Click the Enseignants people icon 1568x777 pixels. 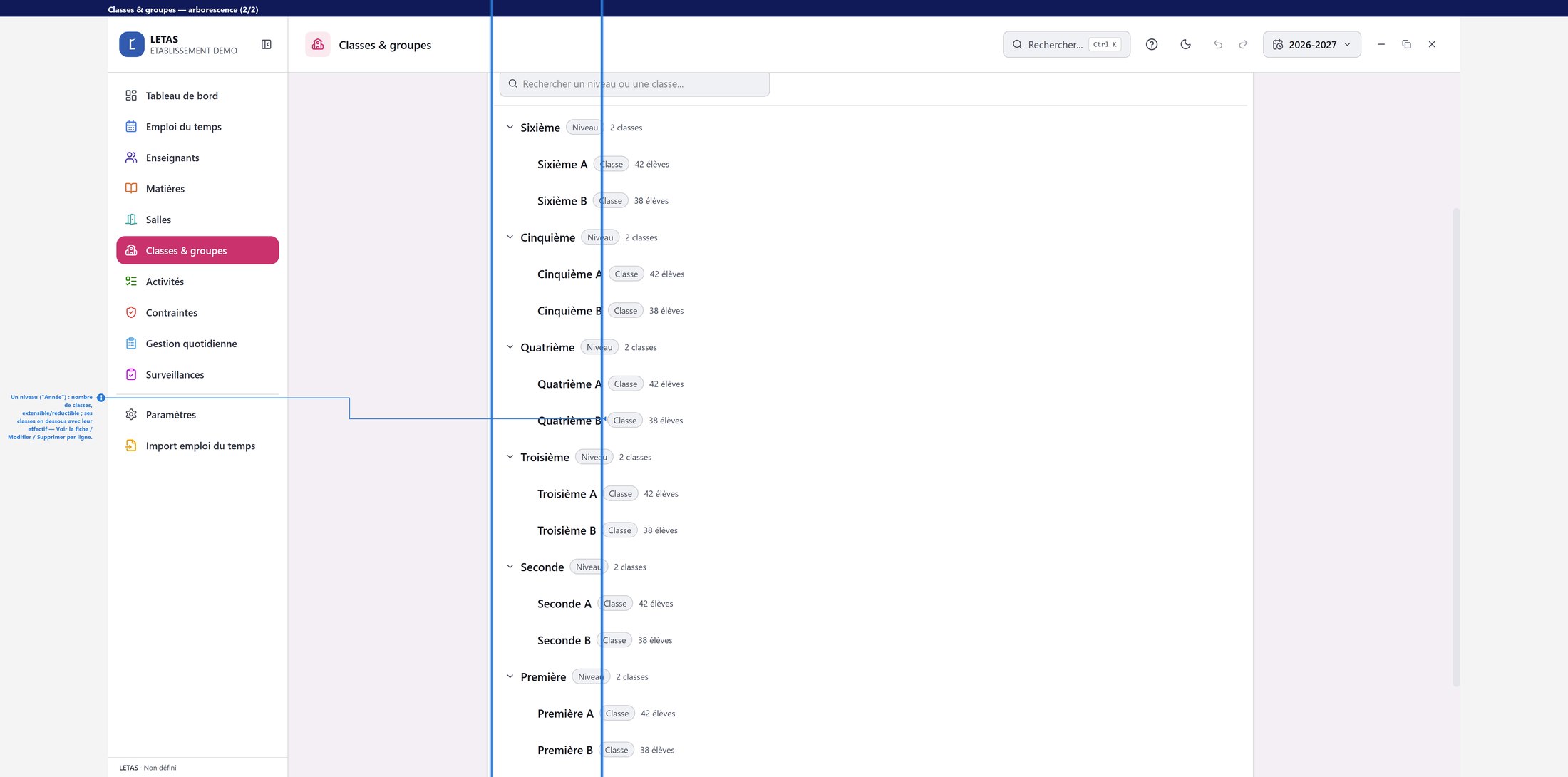131,158
